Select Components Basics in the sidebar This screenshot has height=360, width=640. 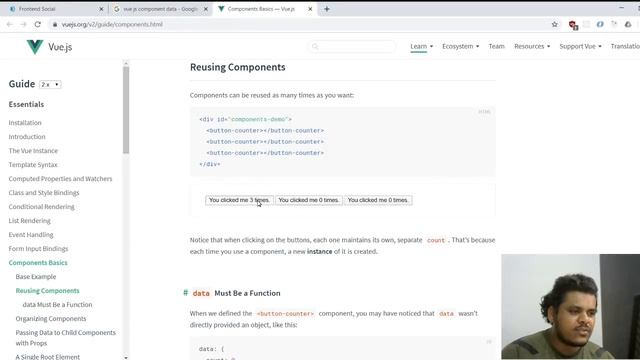point(38,262)
